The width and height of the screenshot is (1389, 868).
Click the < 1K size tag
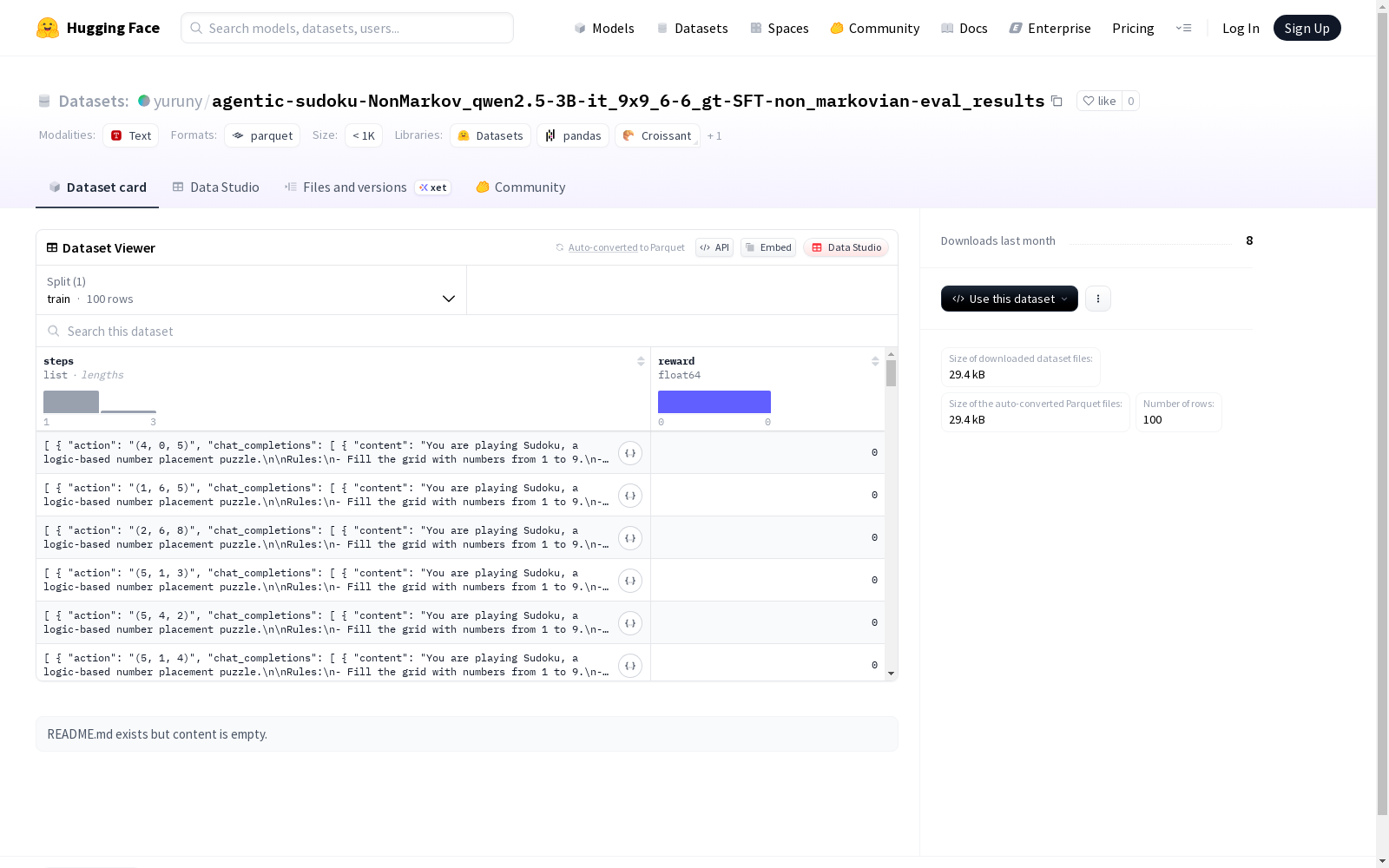coord(364,135)
